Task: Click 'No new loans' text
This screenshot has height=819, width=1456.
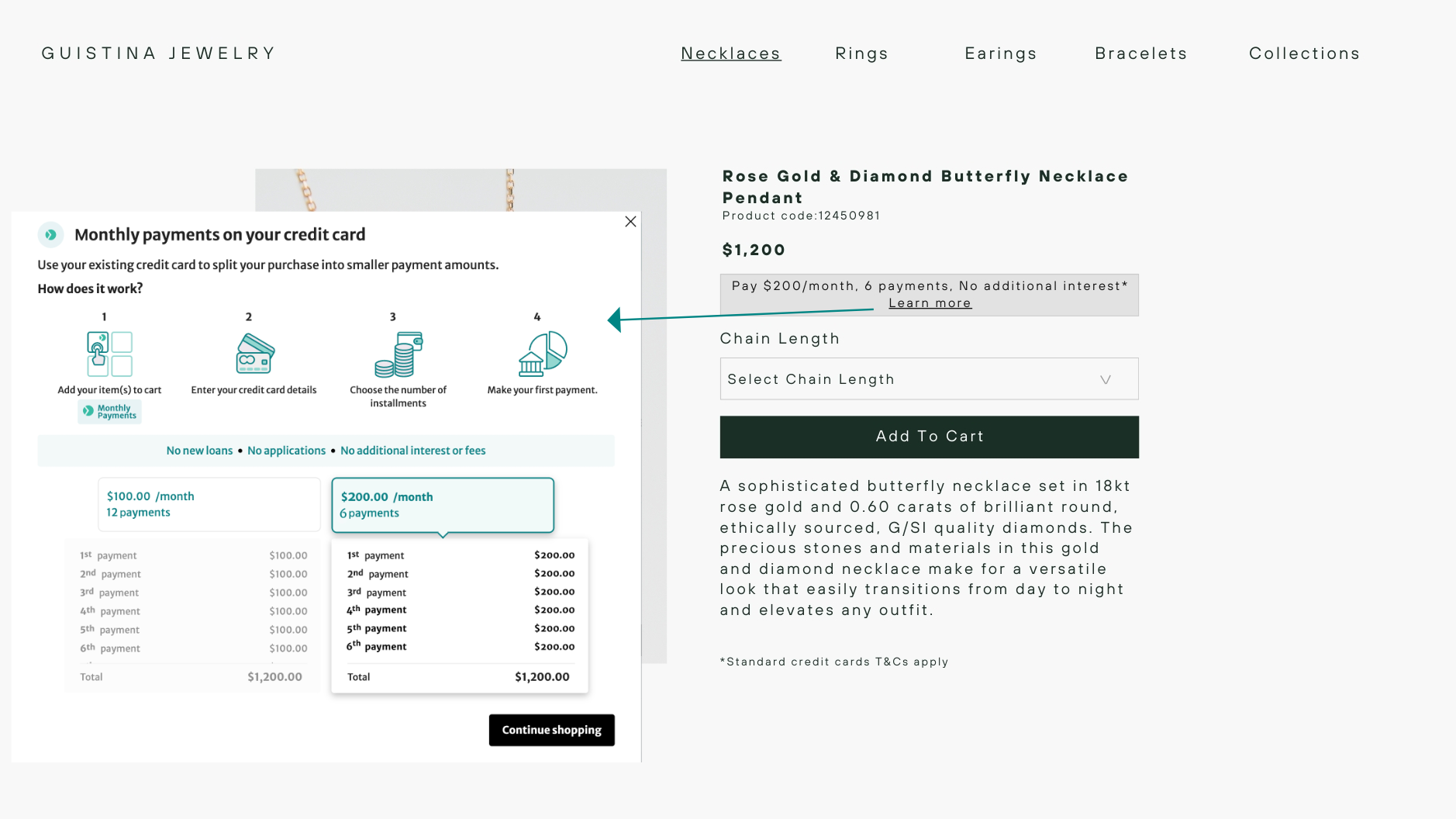Action: coord(199,451)
